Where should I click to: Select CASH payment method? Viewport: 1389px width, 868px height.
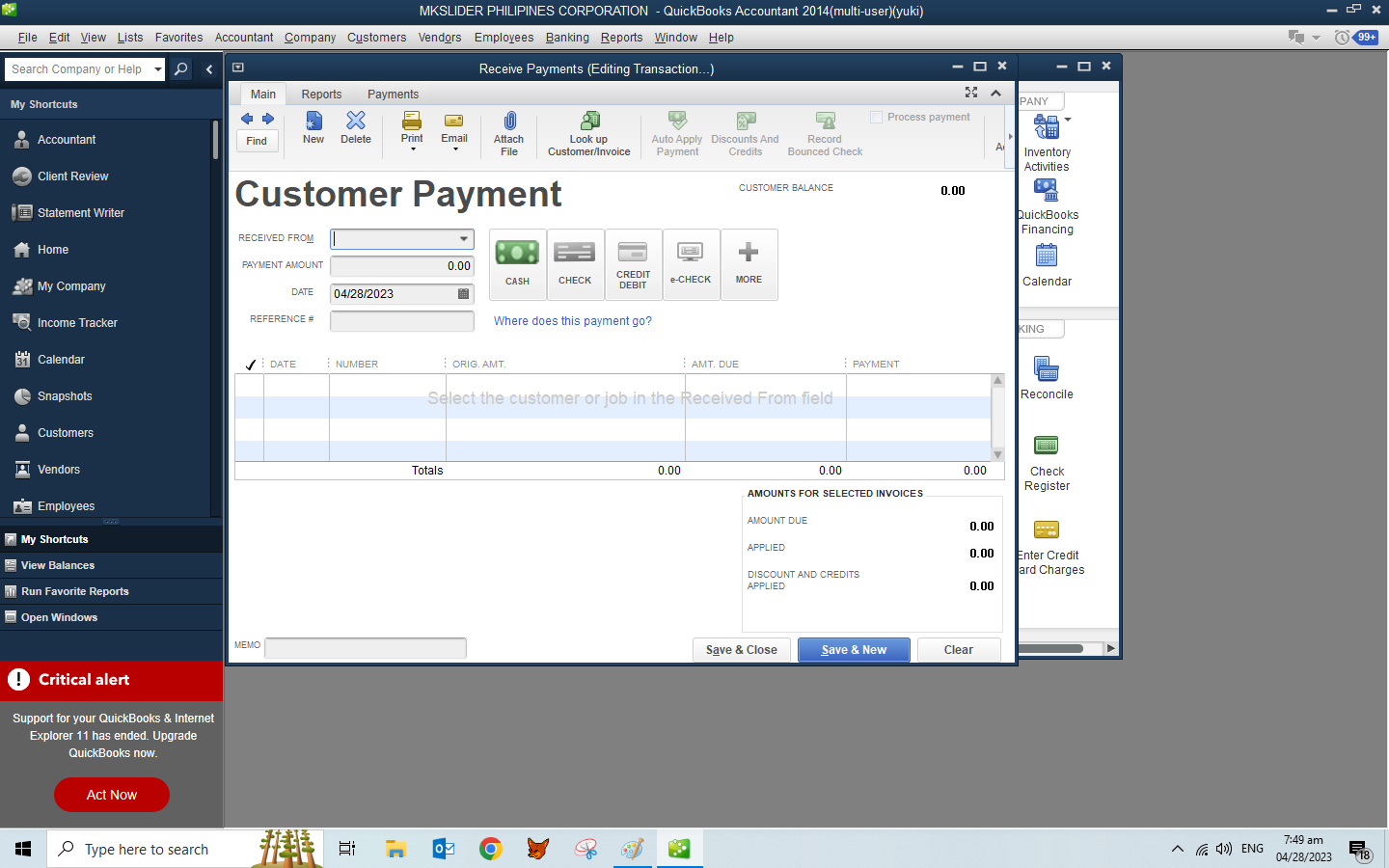518,264
